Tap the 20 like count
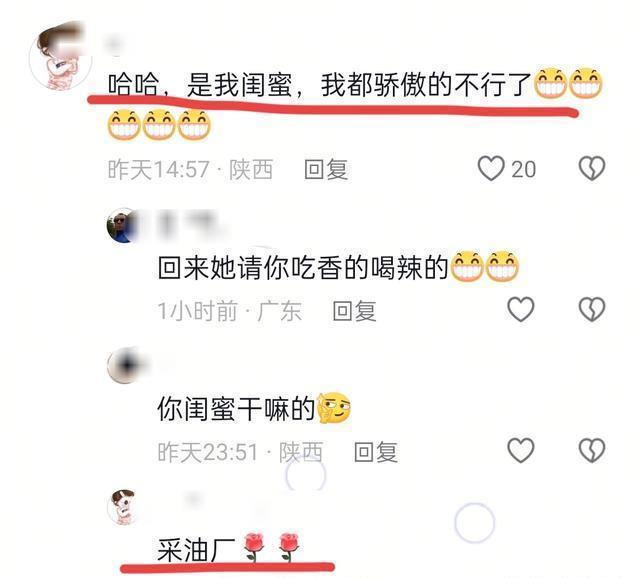 pyautogui.click(x=523, y=169)
